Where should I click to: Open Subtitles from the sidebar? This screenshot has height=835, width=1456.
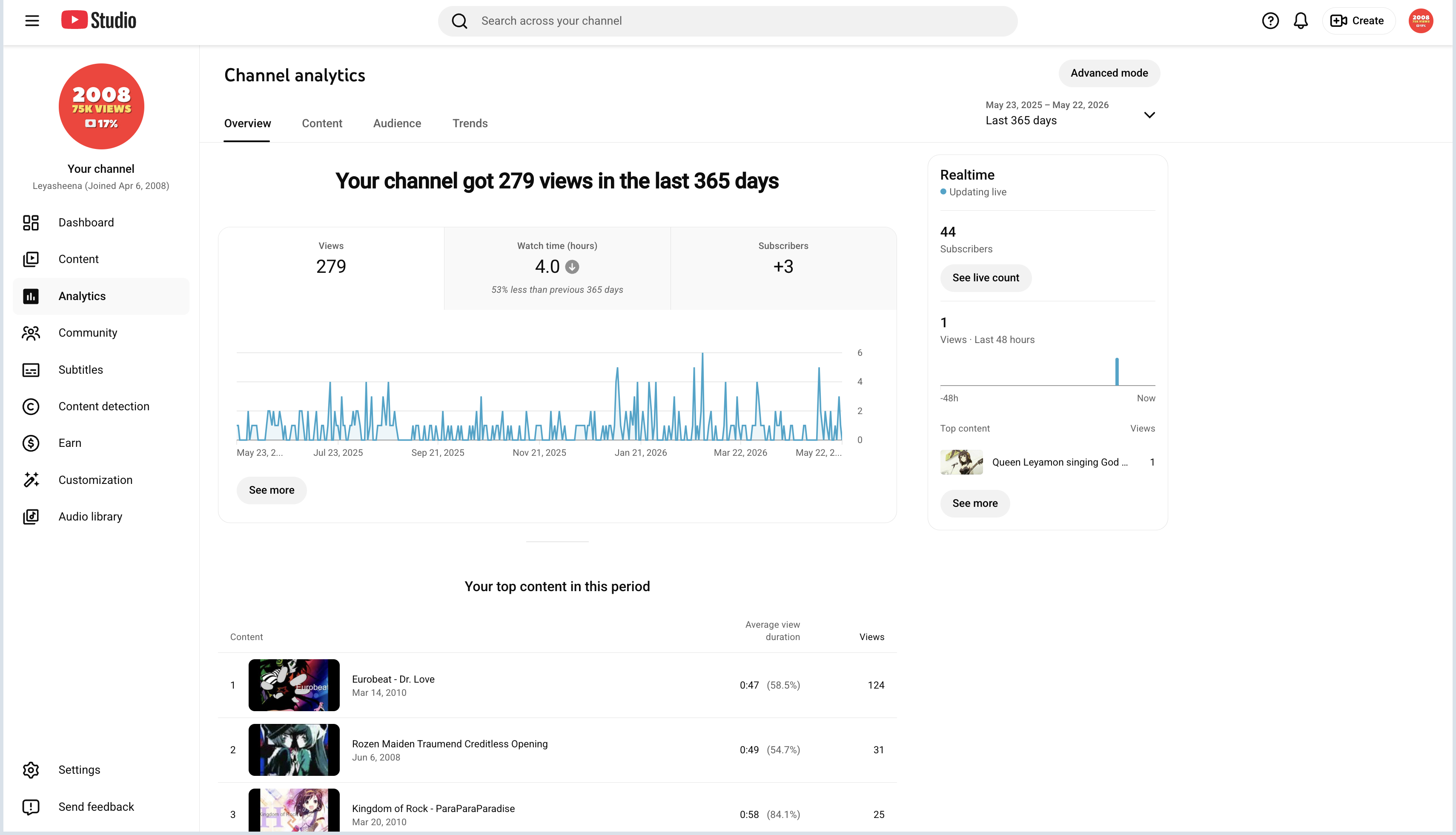[101, 370]
